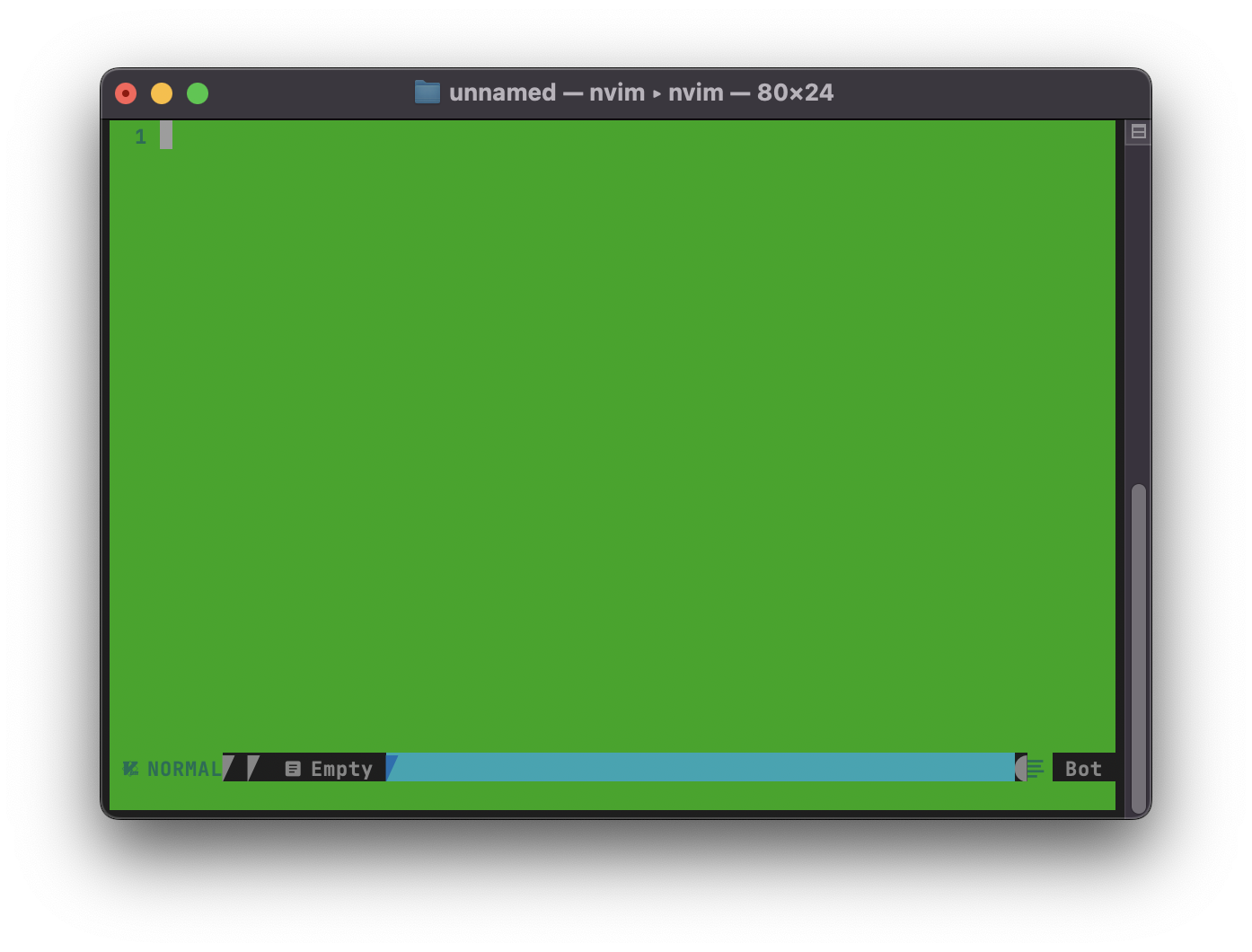
Task: Click the buffer icon beside the Empty label
Action: [292, 769]
